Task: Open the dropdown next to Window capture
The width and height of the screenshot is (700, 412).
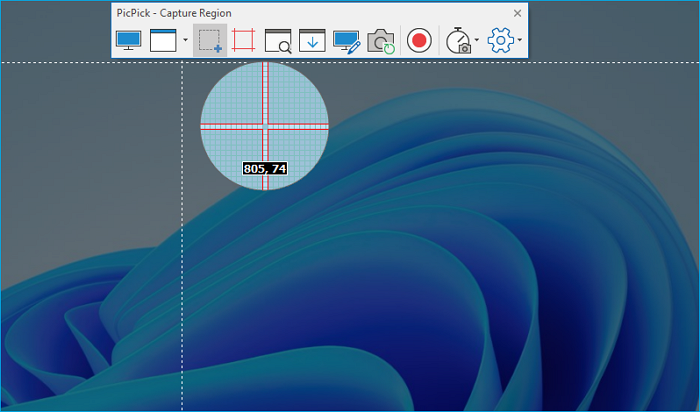Action: point(185,40)
